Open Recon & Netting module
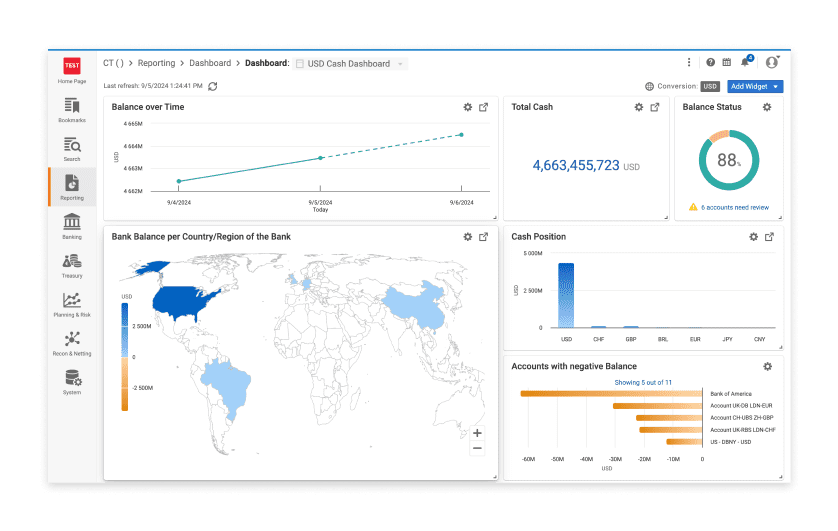This screenshot has width=838, height=531. 72,343
